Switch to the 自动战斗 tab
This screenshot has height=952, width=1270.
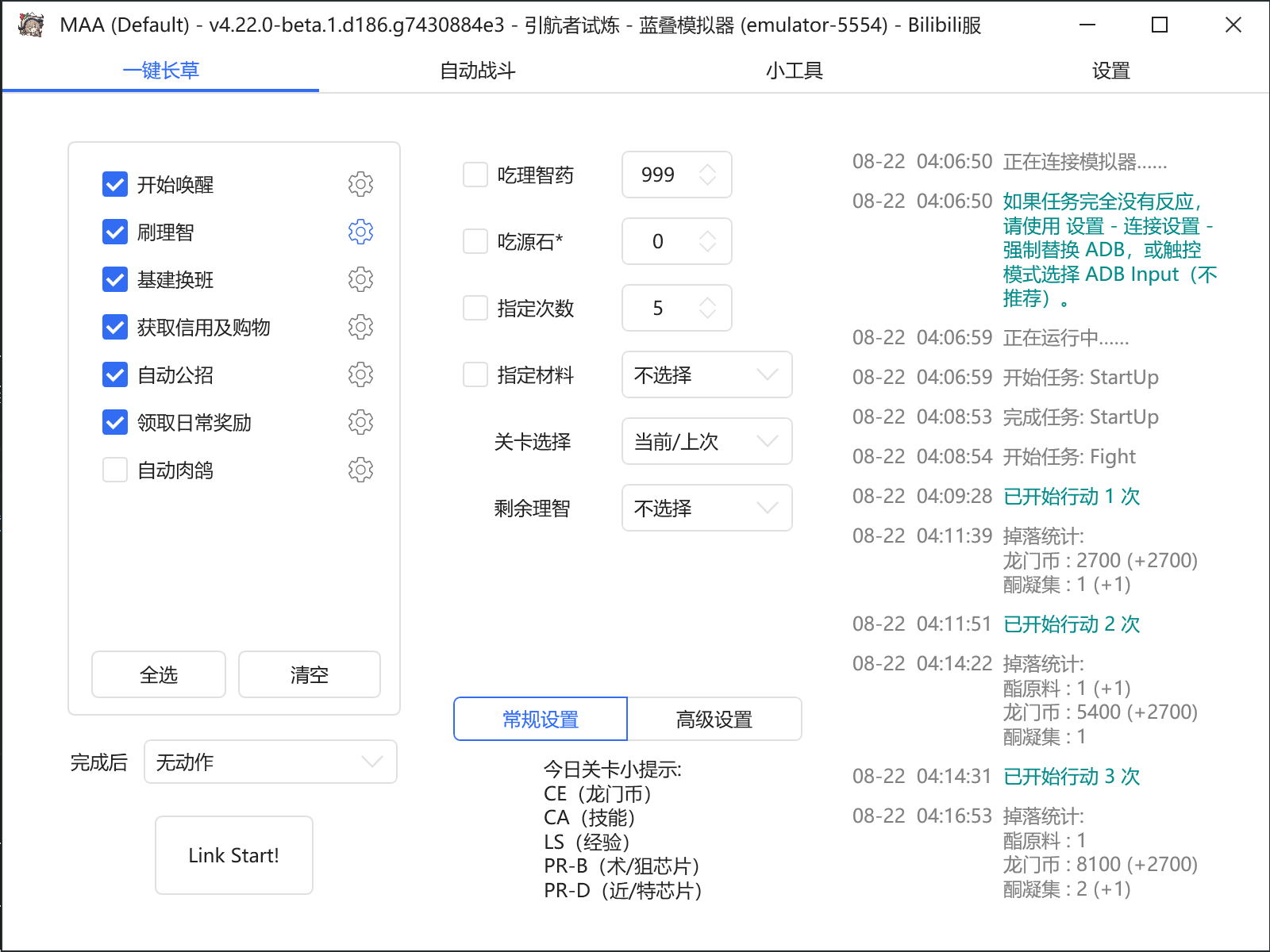[x=477, y=71]
